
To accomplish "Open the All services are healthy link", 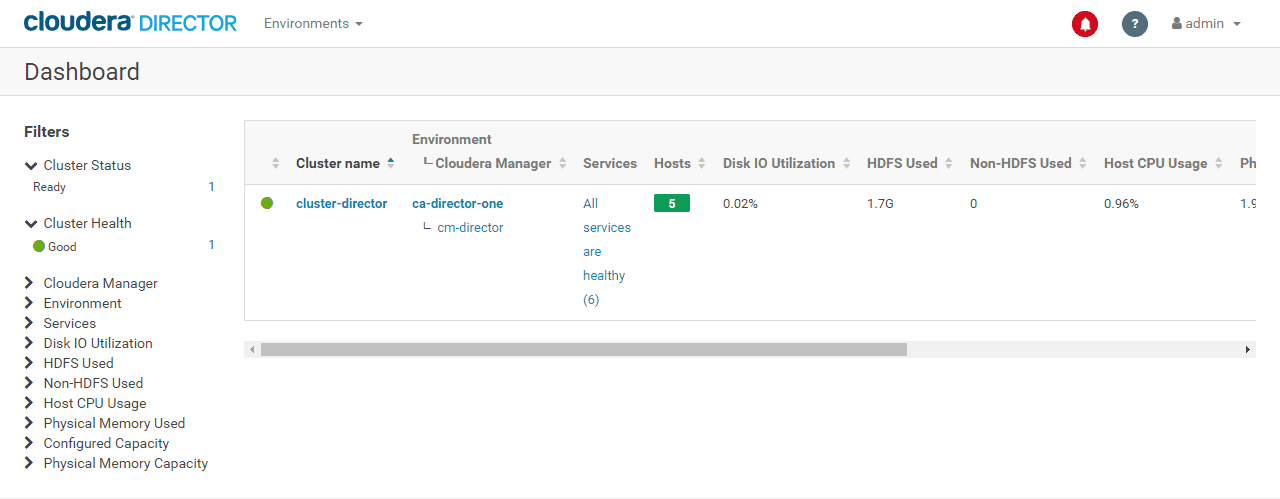I will click(607, 251).
